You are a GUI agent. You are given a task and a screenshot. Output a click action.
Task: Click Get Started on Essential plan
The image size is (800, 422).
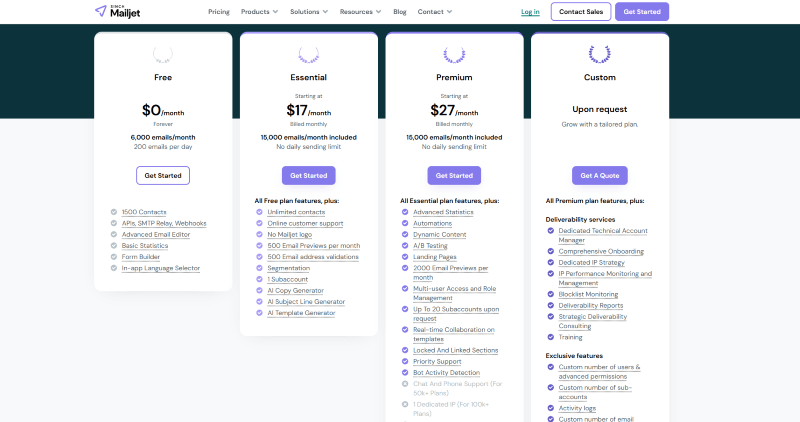click(x=309, y=176)
